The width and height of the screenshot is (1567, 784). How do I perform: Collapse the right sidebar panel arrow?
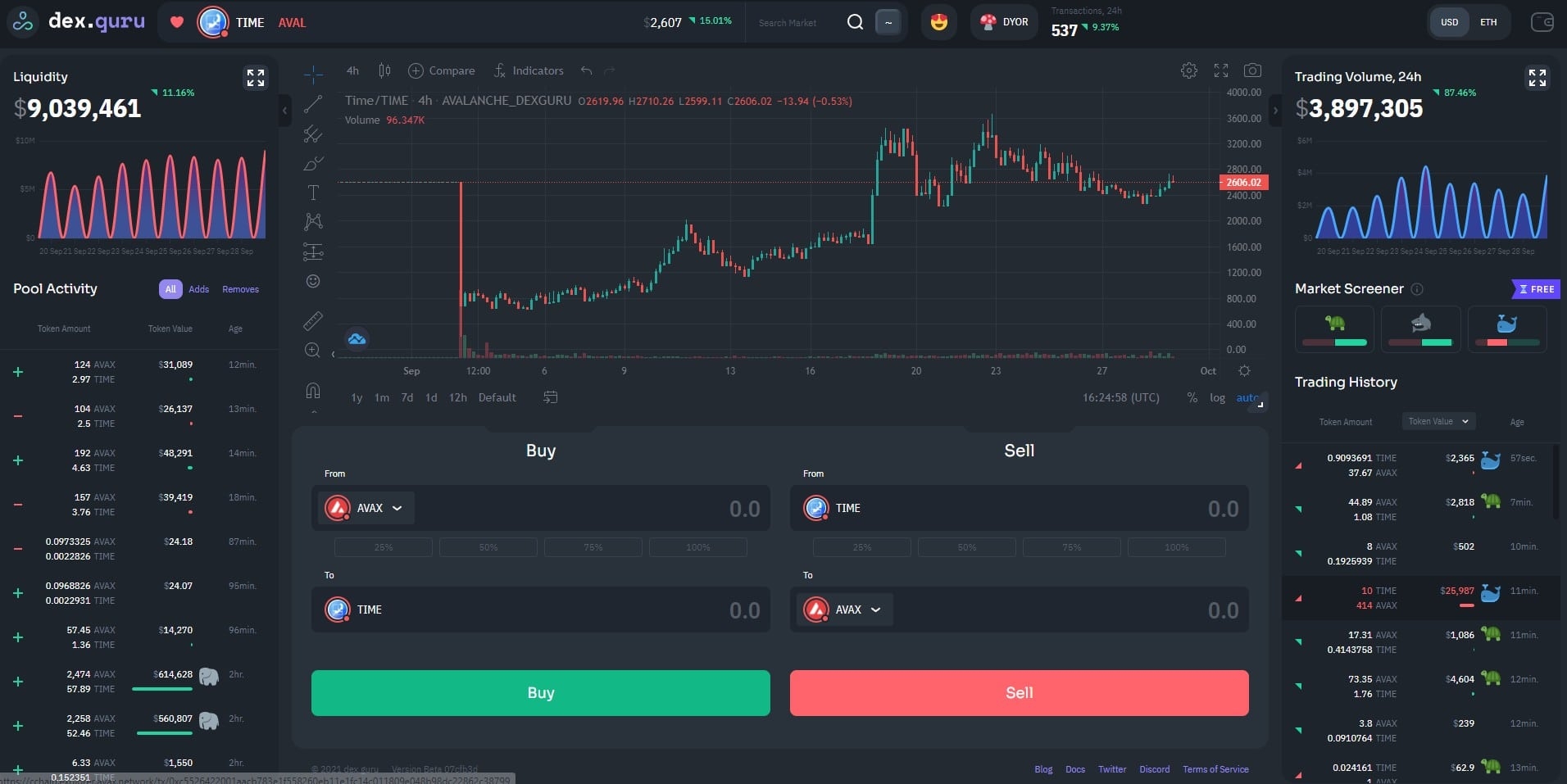point(1275,109)
